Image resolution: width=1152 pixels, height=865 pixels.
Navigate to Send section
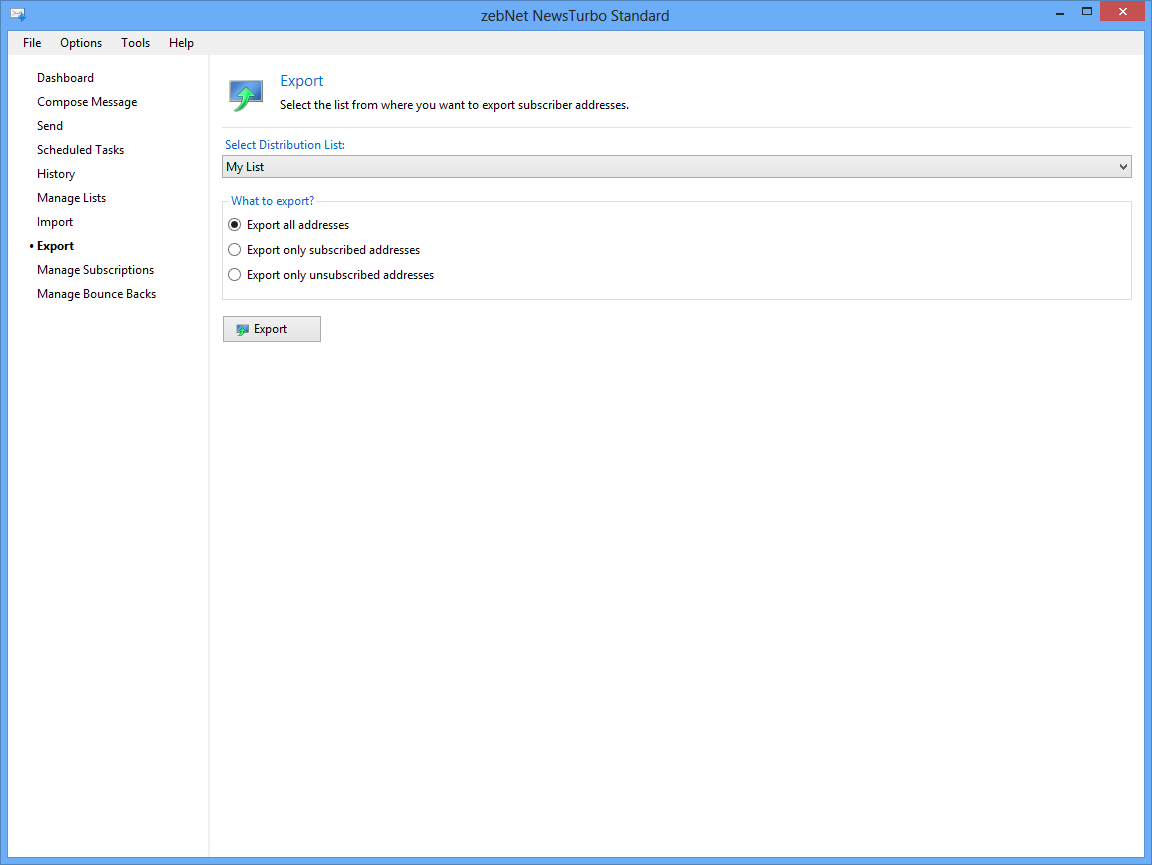click(x=50, y=126)
